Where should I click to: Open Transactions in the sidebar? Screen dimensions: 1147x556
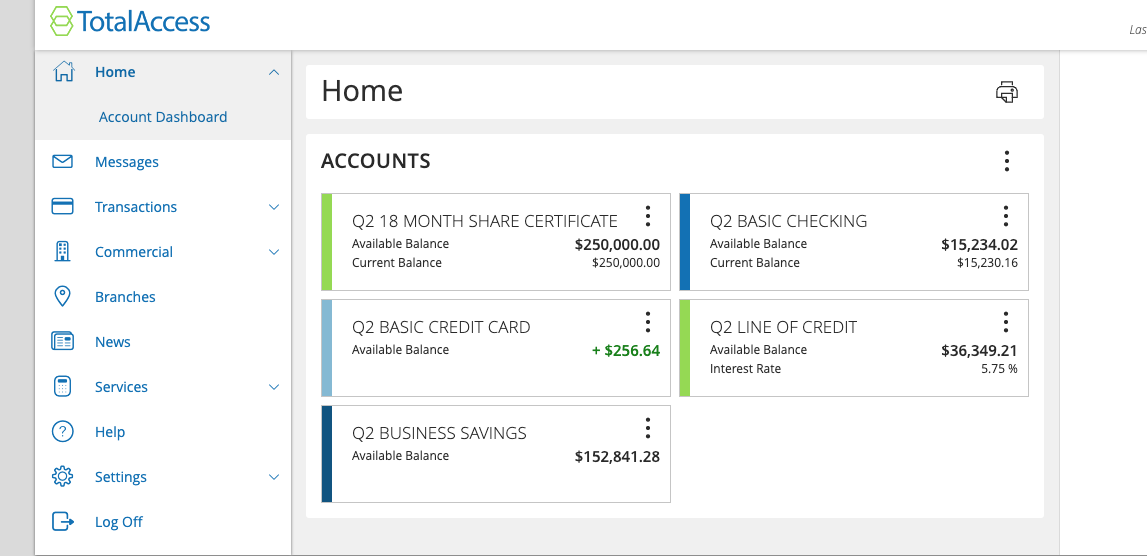pyautogui.click(x=136, y=207)
